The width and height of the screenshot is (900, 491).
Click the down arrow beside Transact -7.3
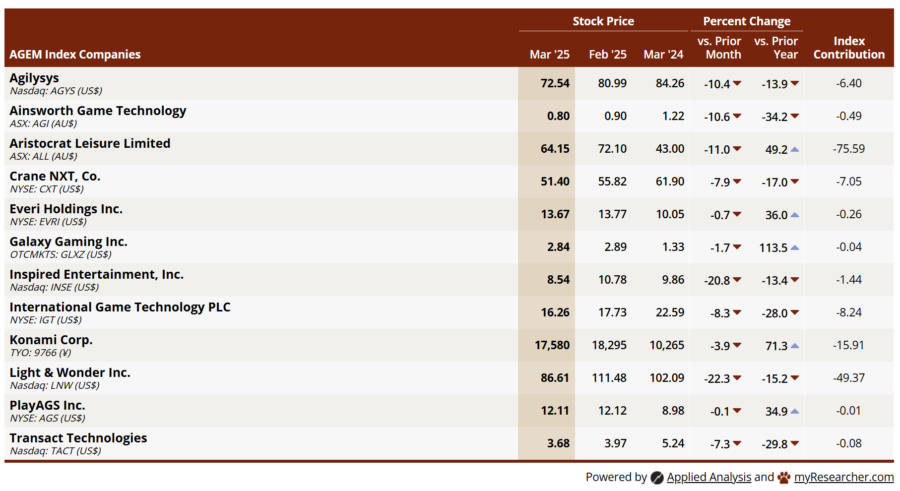tap(737, 444)
